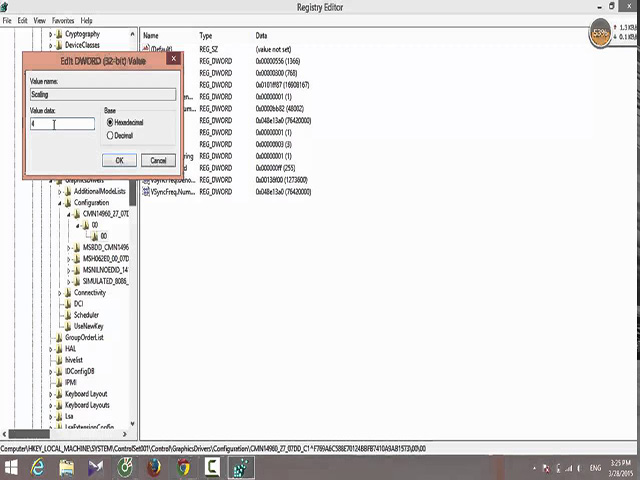Cancel the Edit DWORD dialog
Screen dimensions: 640x480
158,160
